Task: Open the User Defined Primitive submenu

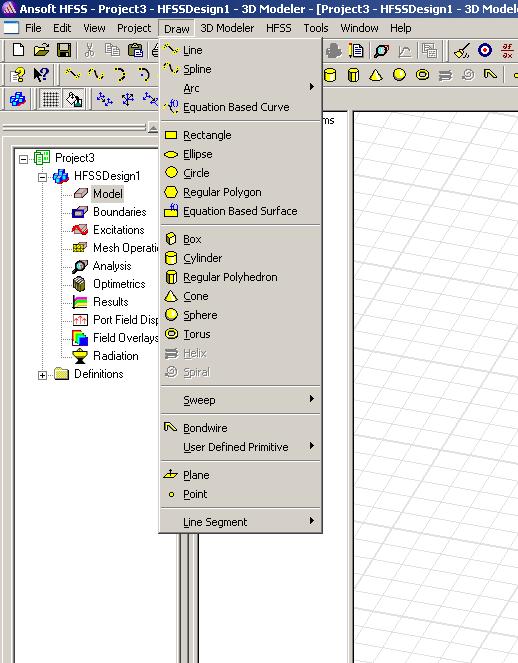Action: click(240, 447)
